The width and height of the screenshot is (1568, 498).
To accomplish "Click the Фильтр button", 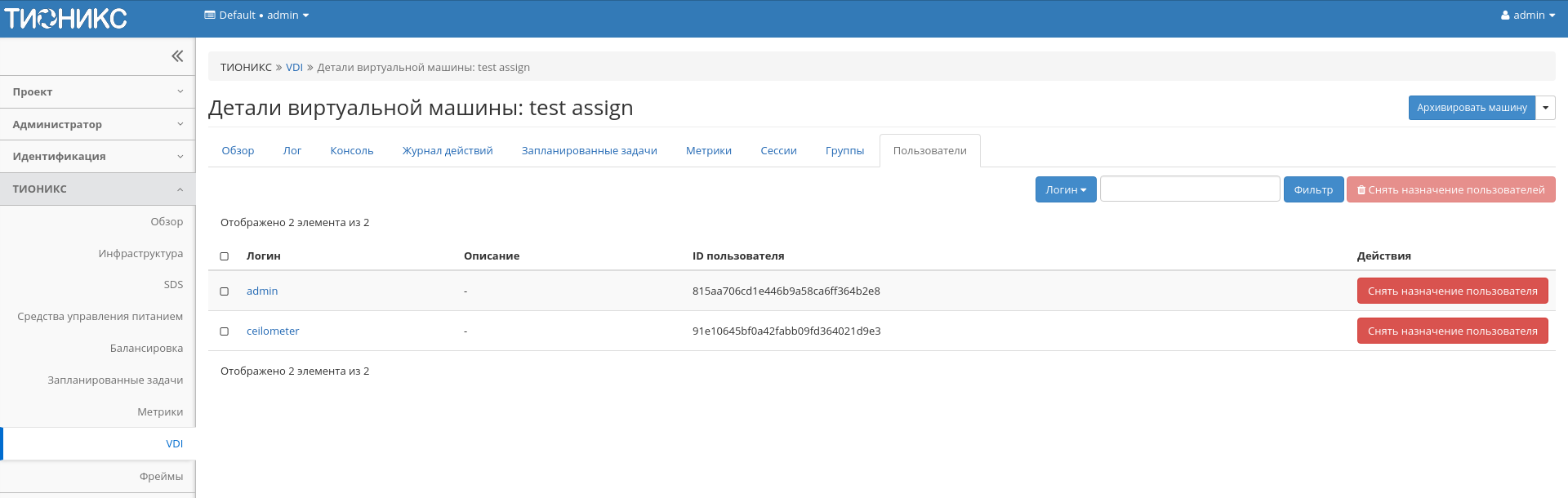I will 1312,189.
